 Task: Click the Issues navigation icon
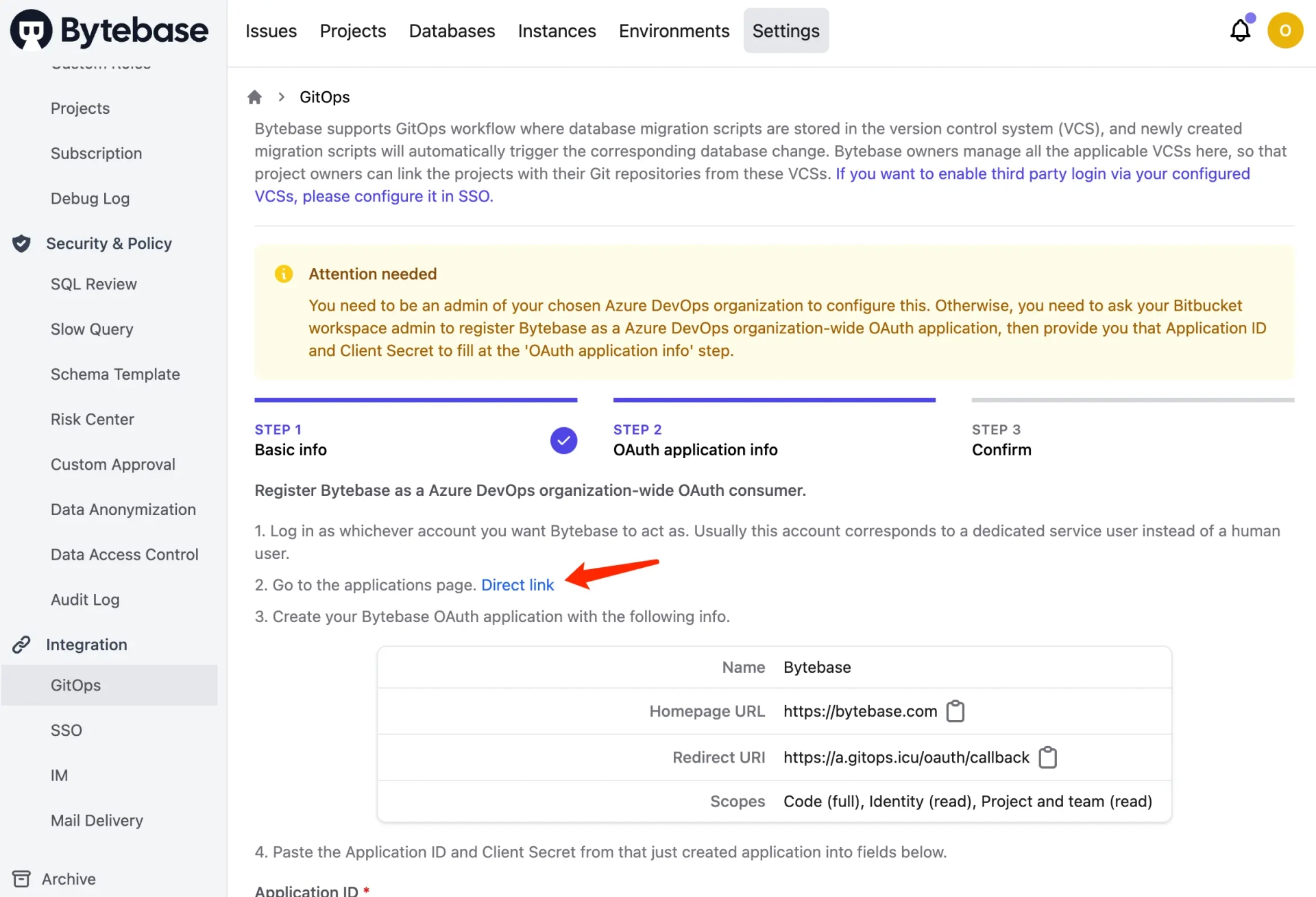click(271, 30)
